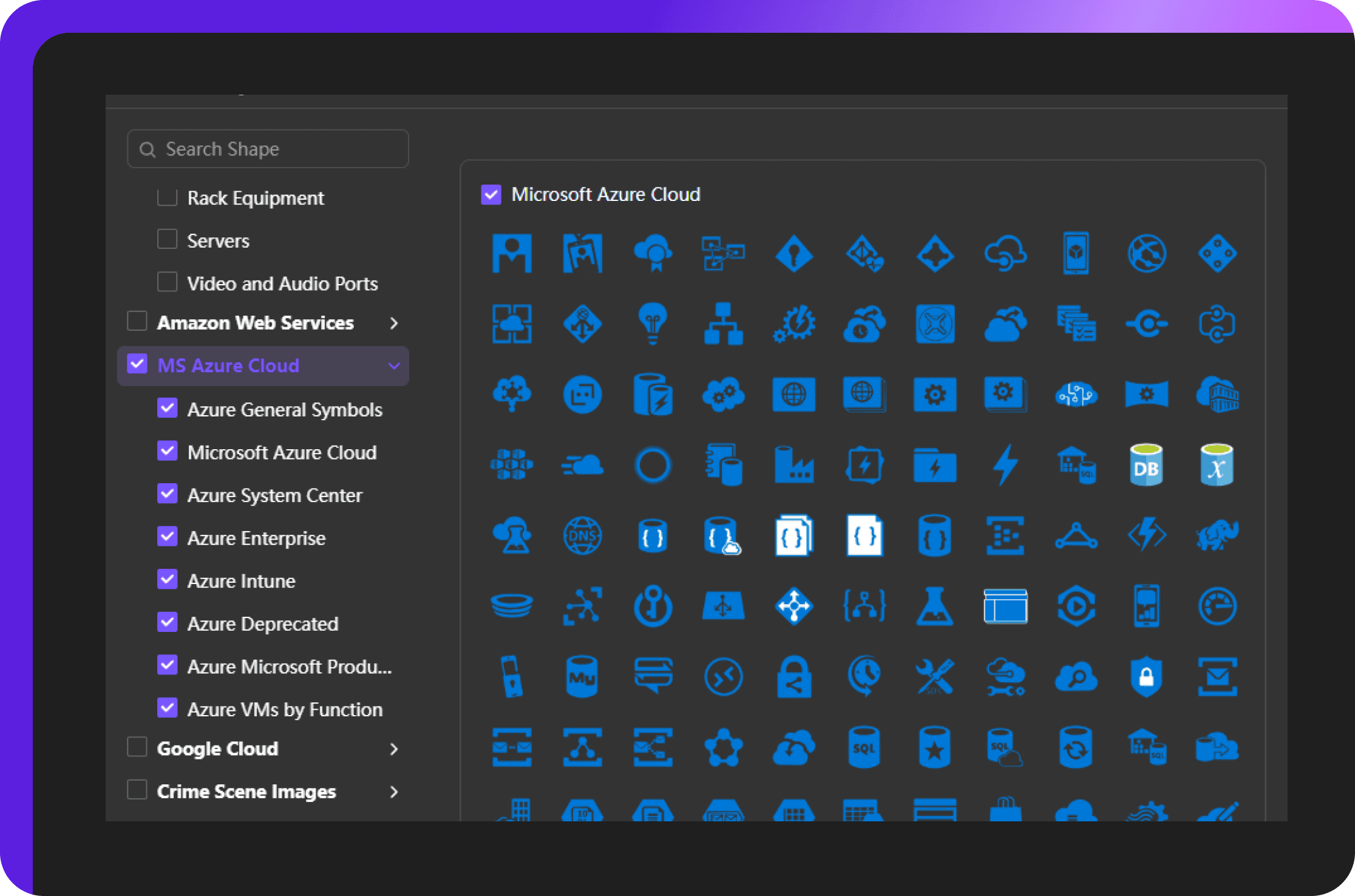Toggle the Azure Intune checkbox
The height and width of the screenshot is (896, 1355).
[x=167, y=579]
